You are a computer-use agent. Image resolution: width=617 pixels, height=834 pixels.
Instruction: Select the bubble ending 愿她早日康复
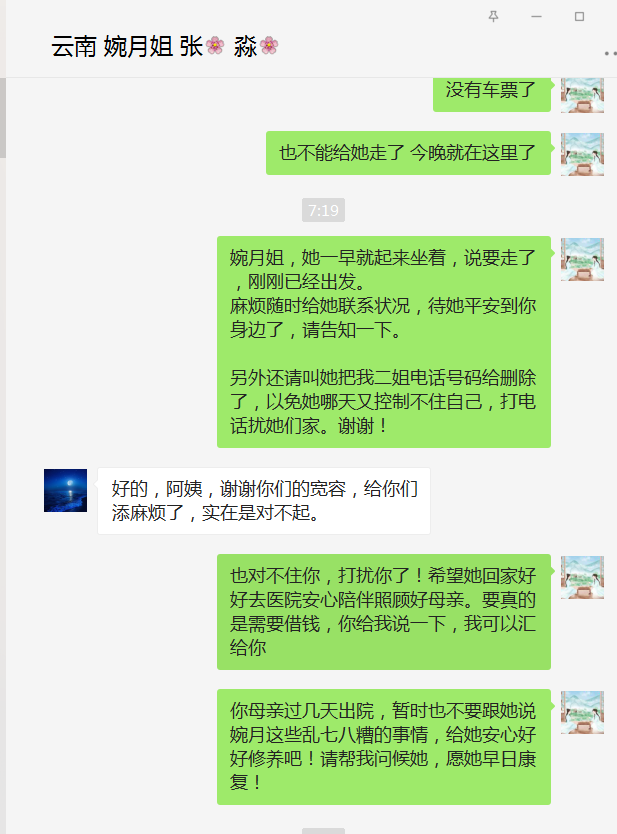(x=384, y=747)
